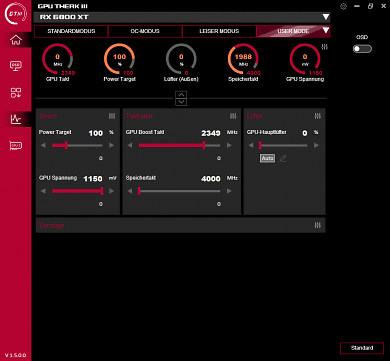Screen dimensions: 390x361
Task: Open Strom panel settings icon
Action: point(112,116)
